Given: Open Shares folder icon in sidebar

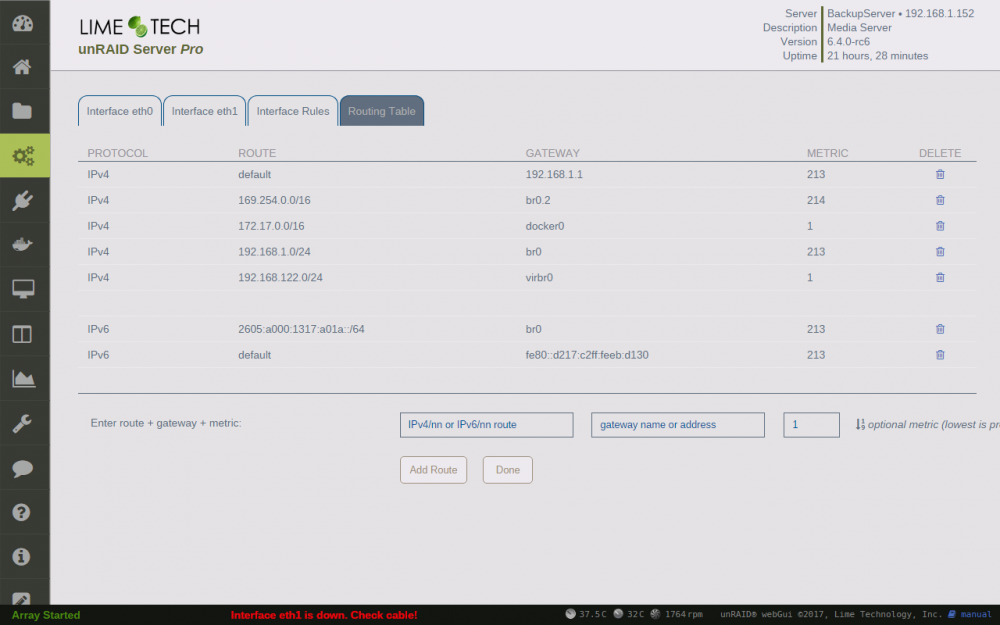Looking at the screenshot, I should [22, 111].
